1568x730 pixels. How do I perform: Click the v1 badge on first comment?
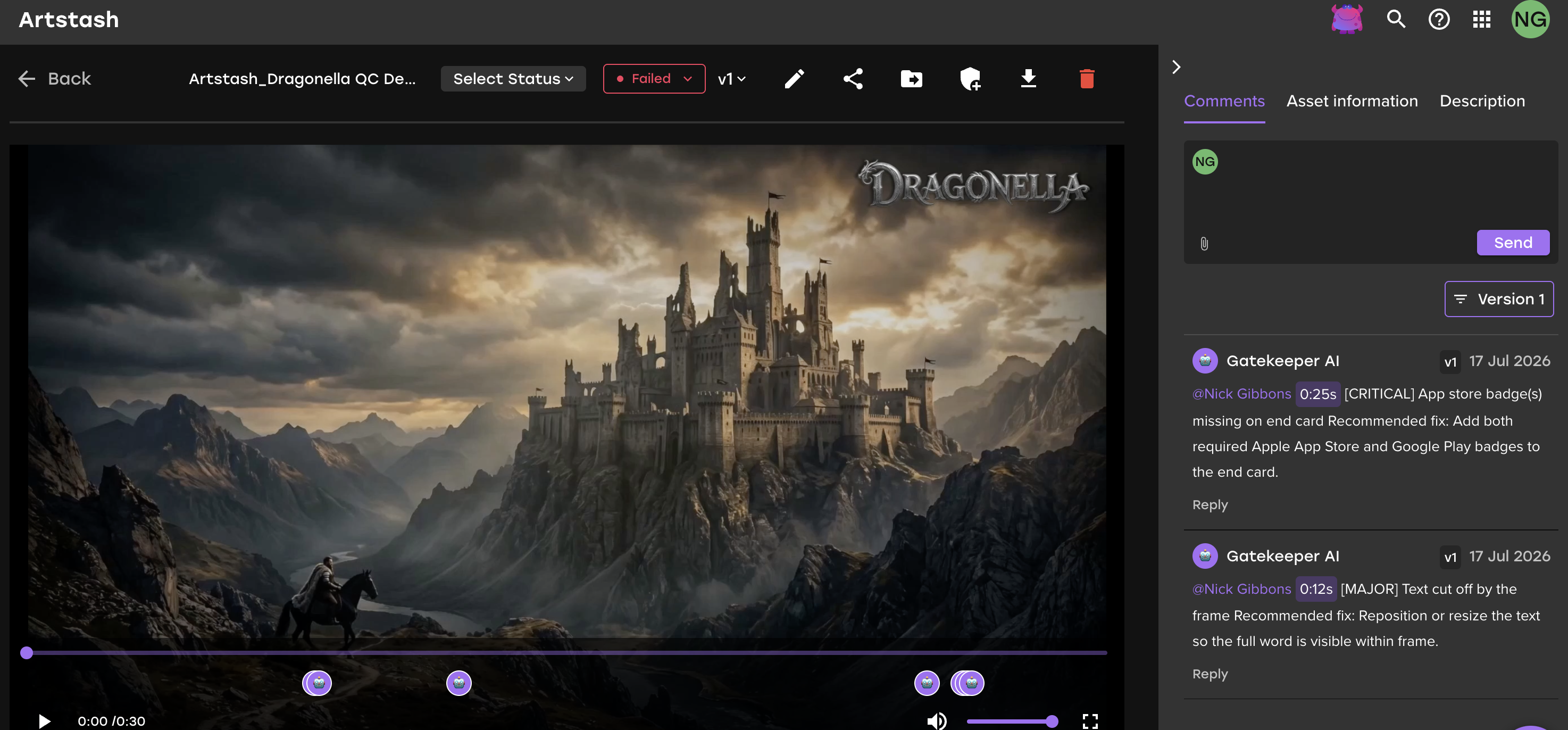1450,362
